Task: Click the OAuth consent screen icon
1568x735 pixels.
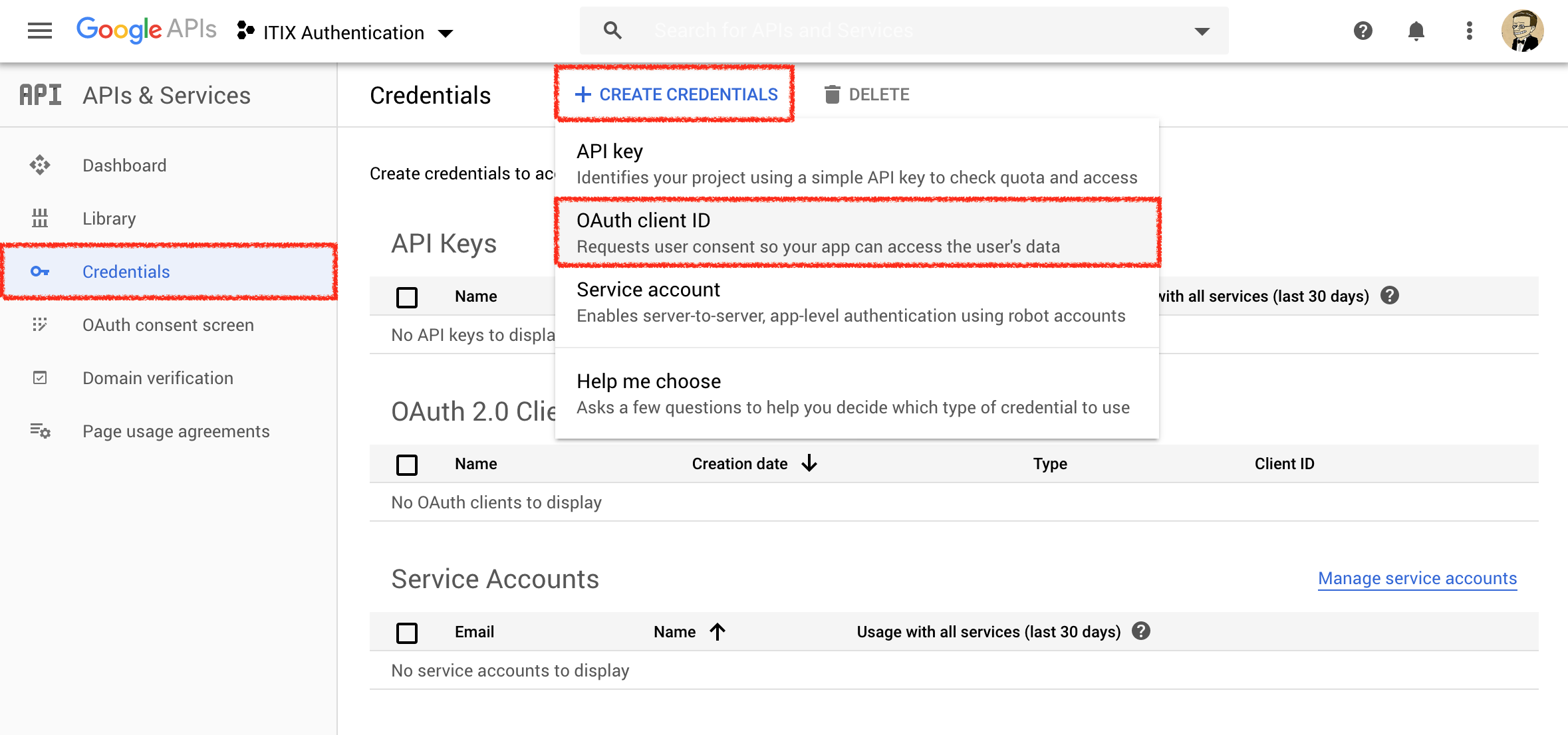Action: (40, 324)
